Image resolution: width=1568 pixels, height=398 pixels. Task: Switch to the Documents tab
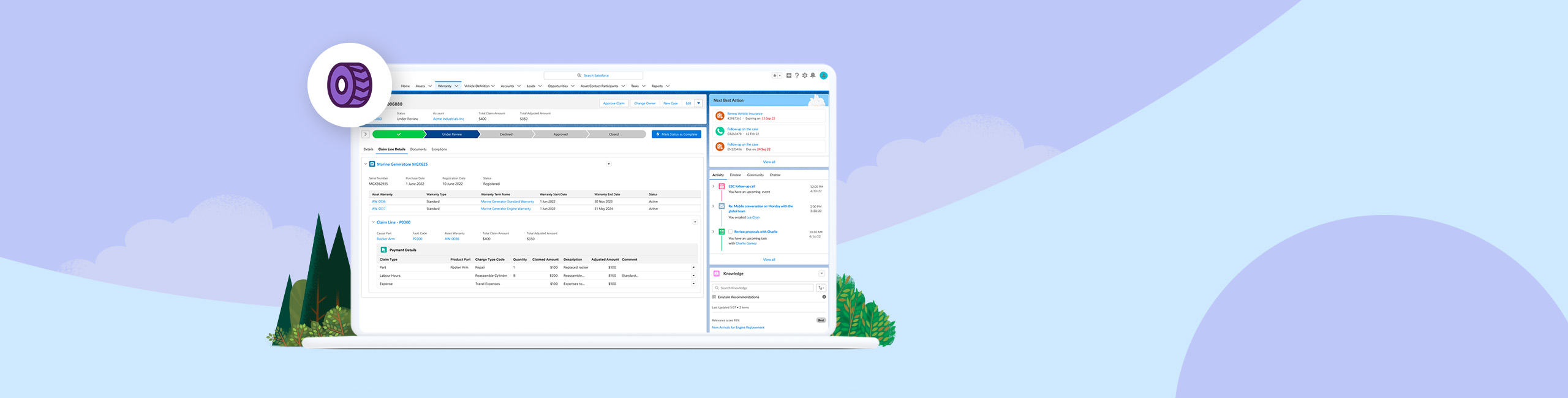[418, 149]
